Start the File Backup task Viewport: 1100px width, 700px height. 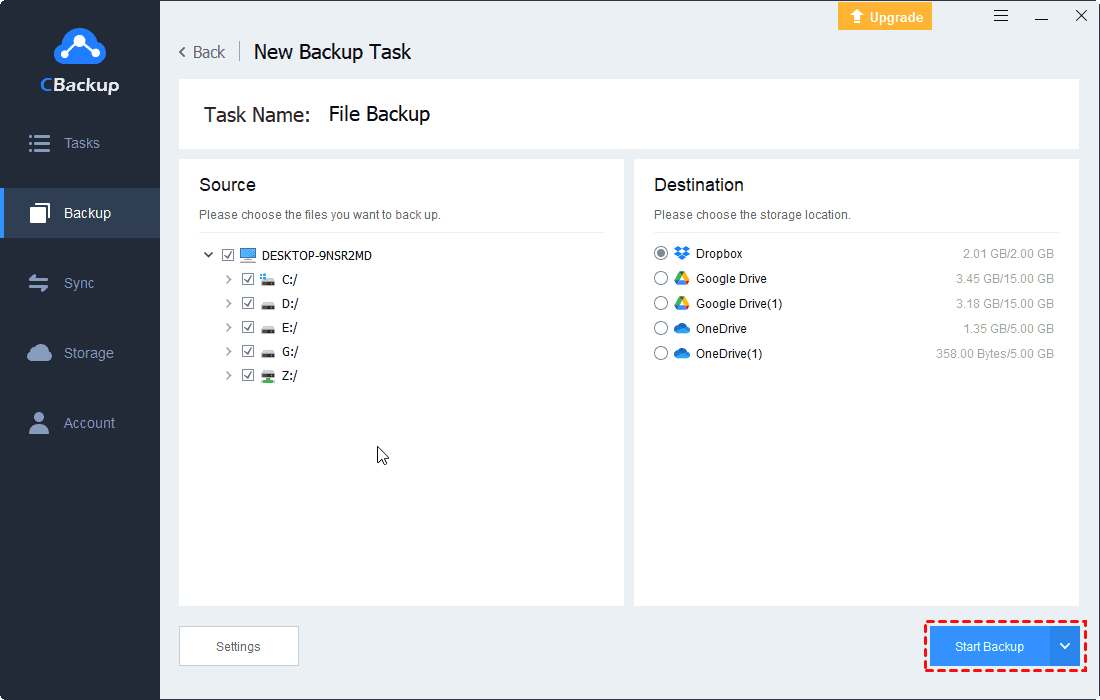click(x=989, y=646)
